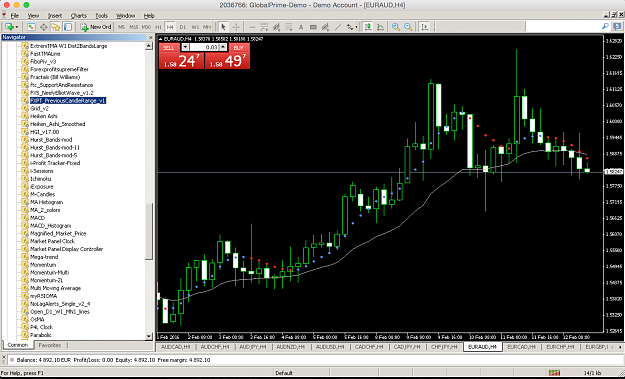Switch chart to M5 timeframe
The width and height of the screenshot is (625, 379).
click(121, 27)
